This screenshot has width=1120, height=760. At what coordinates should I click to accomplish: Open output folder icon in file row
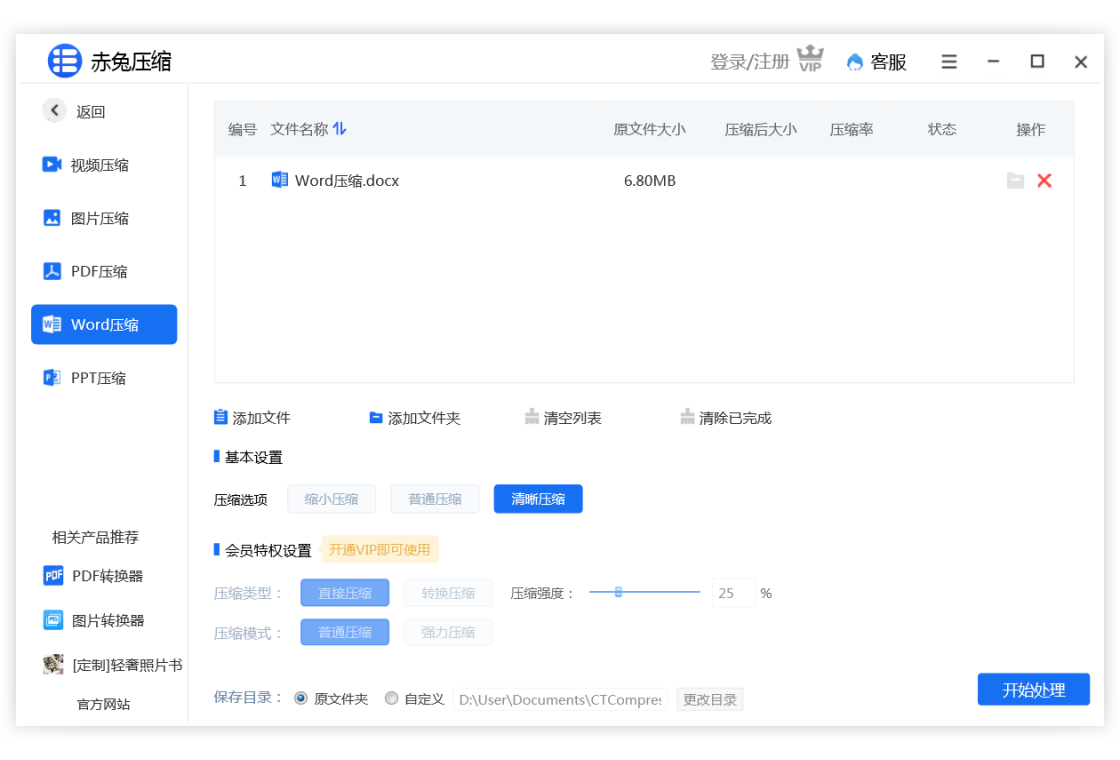(1015, 181)
